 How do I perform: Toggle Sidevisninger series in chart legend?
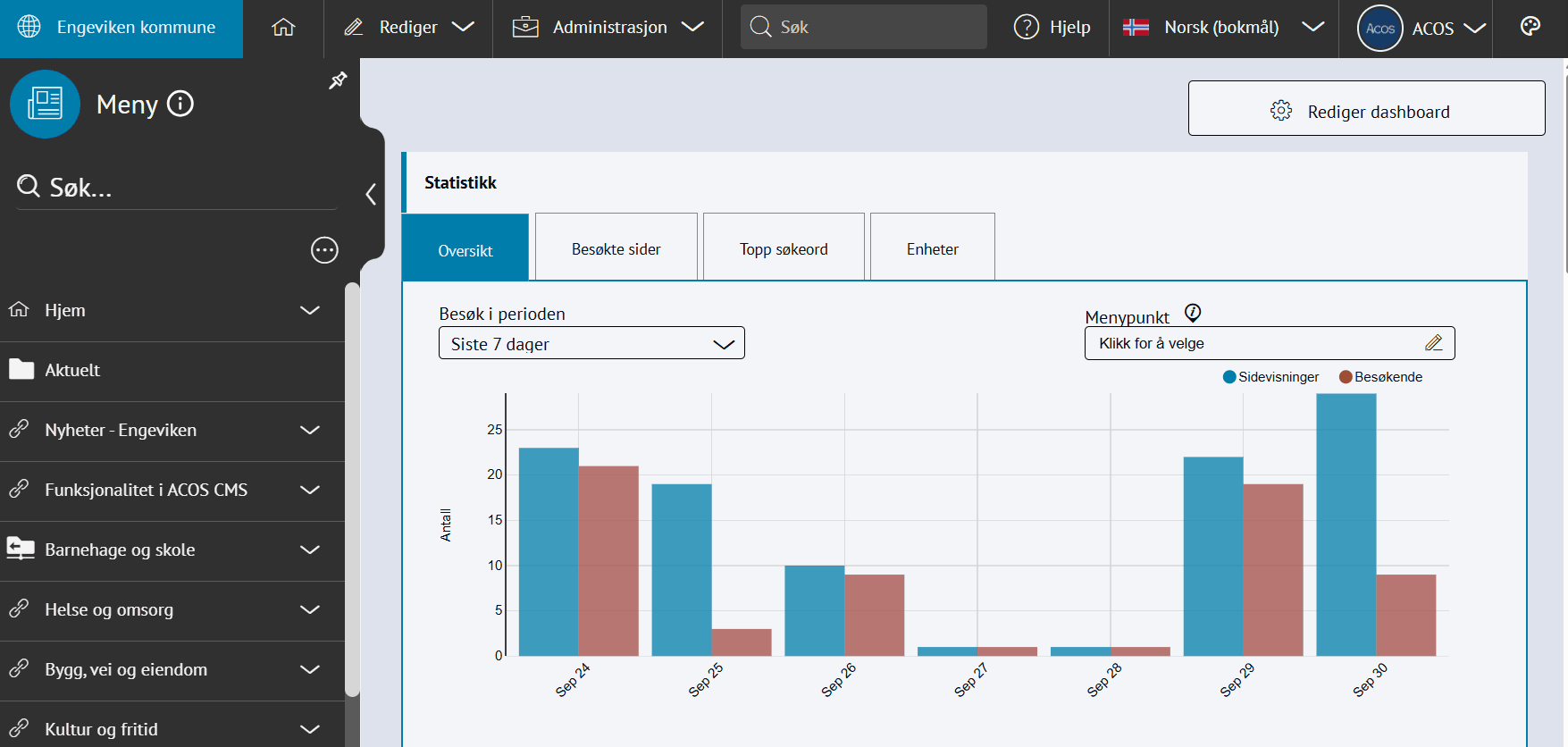tap(1270, 377)
